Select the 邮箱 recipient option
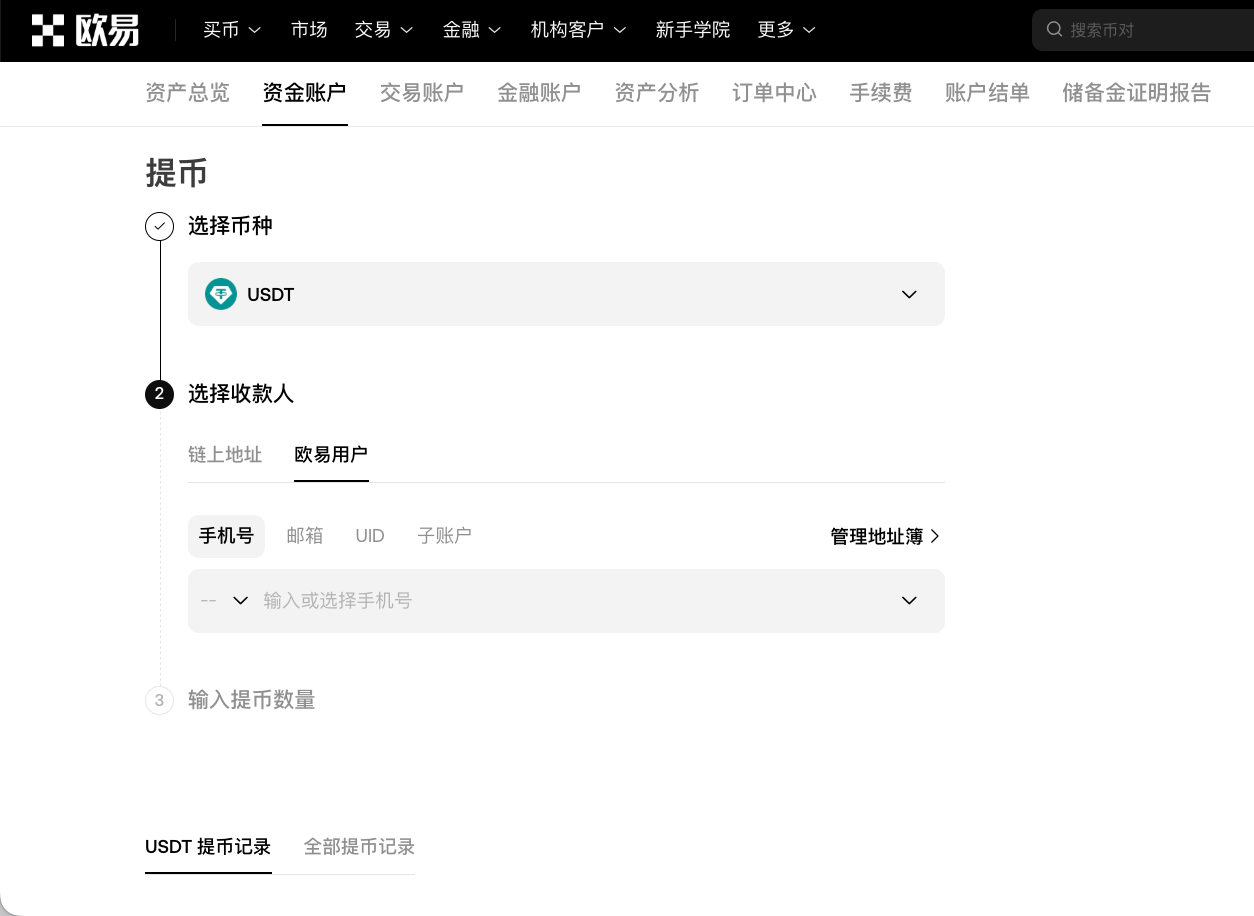Image resolution: width=1254 pixels, height=916 pixels. point(305,535)
